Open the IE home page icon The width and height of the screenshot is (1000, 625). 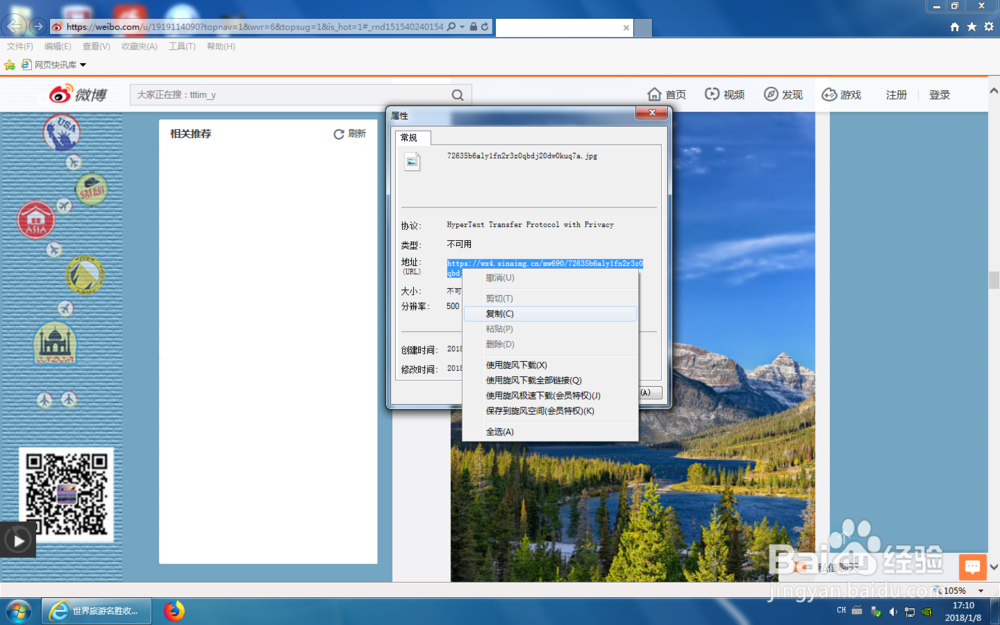pos(955,27)
